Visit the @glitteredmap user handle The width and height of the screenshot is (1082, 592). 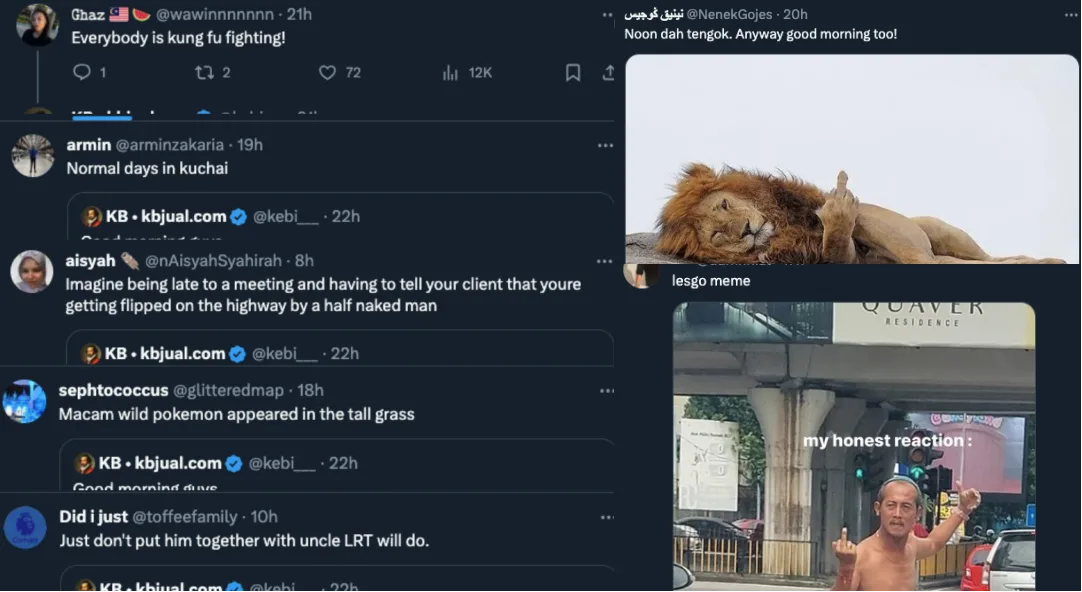click(x=228, y=391)
